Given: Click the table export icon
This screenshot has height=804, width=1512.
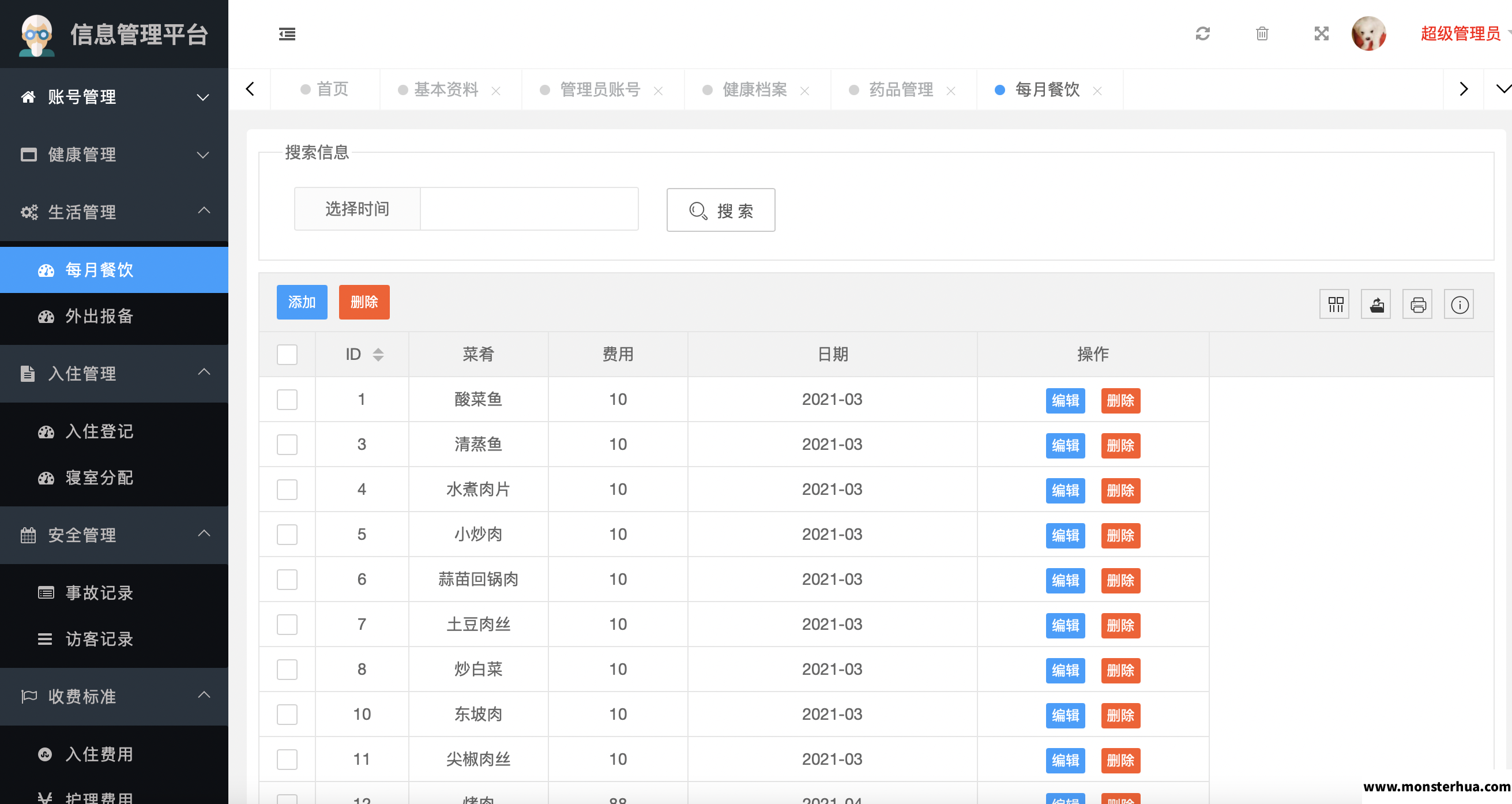Looking at the screenshot, I should [1376, 305].
